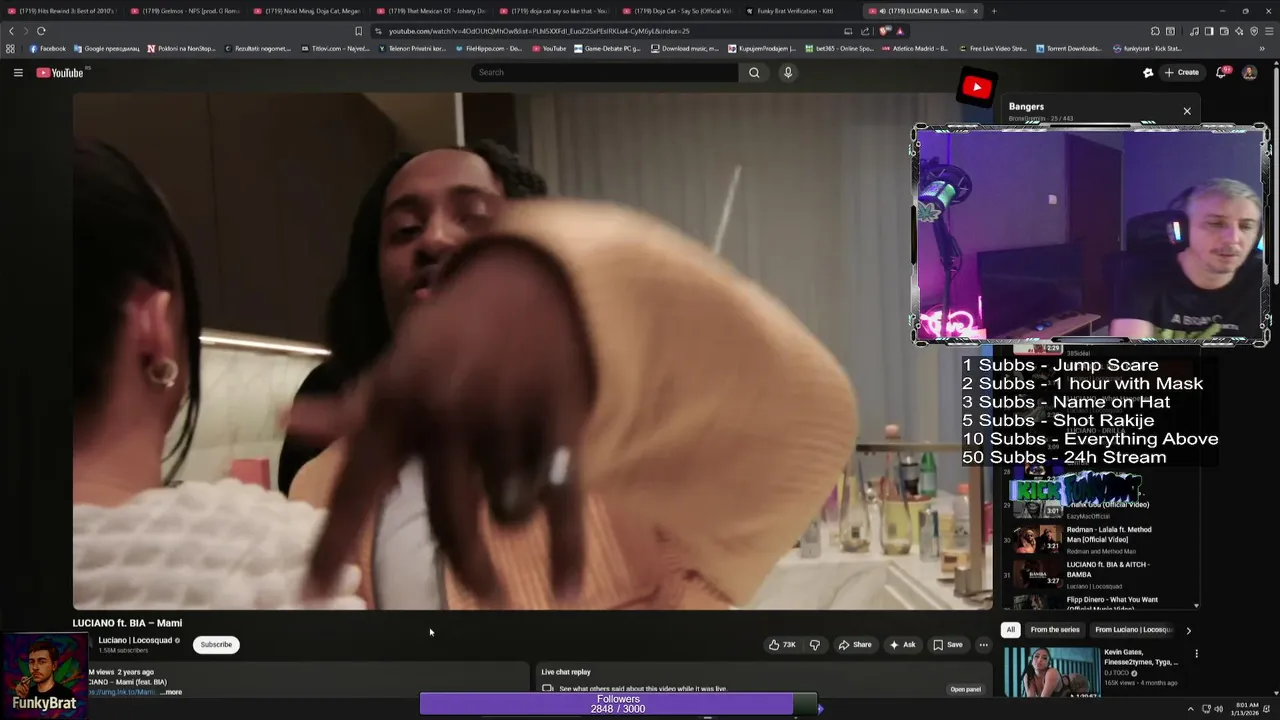Click the Ask button
This screenshot has width=1280, height=720.
902,645
